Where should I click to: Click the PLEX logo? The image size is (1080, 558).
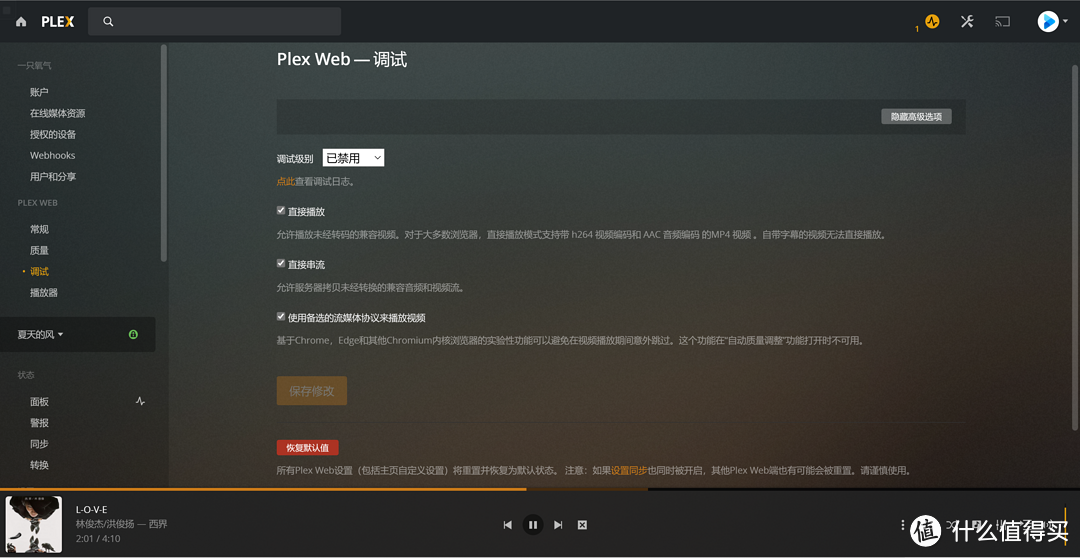pos(57,21)
